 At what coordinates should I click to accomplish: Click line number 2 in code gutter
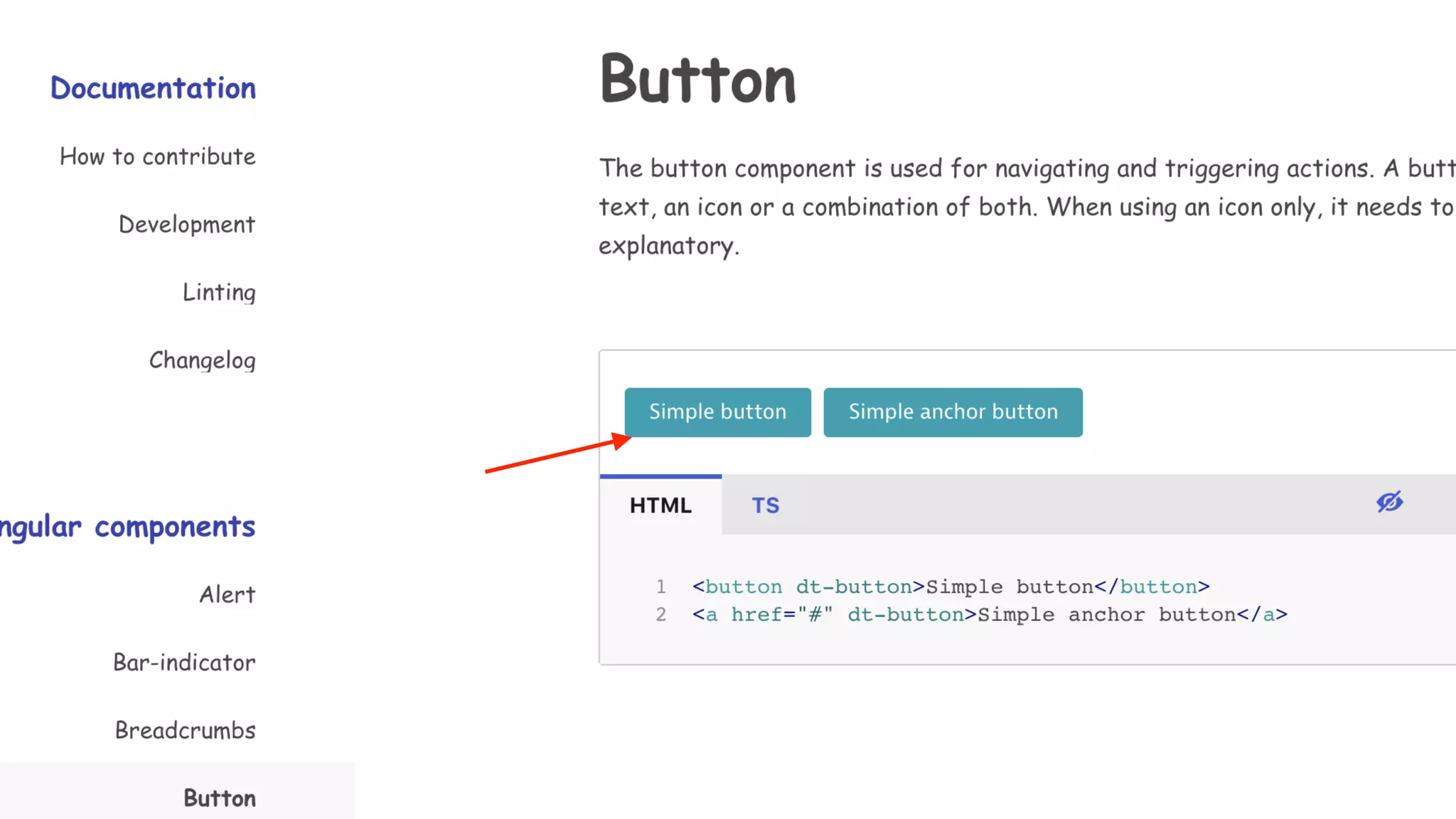[661, 615]
